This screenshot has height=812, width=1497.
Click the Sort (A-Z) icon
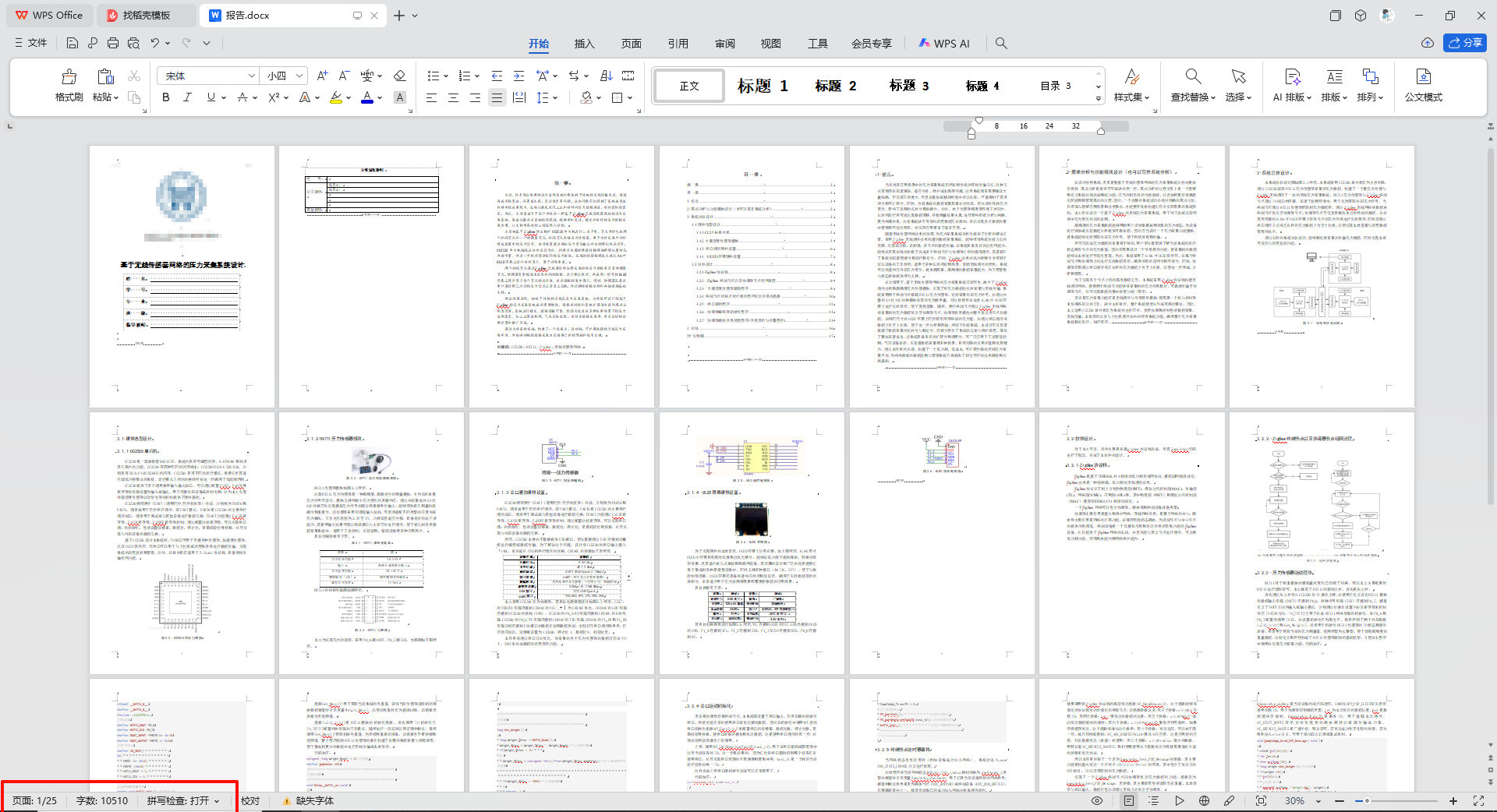pyautogui.click(x=607, y=76)
